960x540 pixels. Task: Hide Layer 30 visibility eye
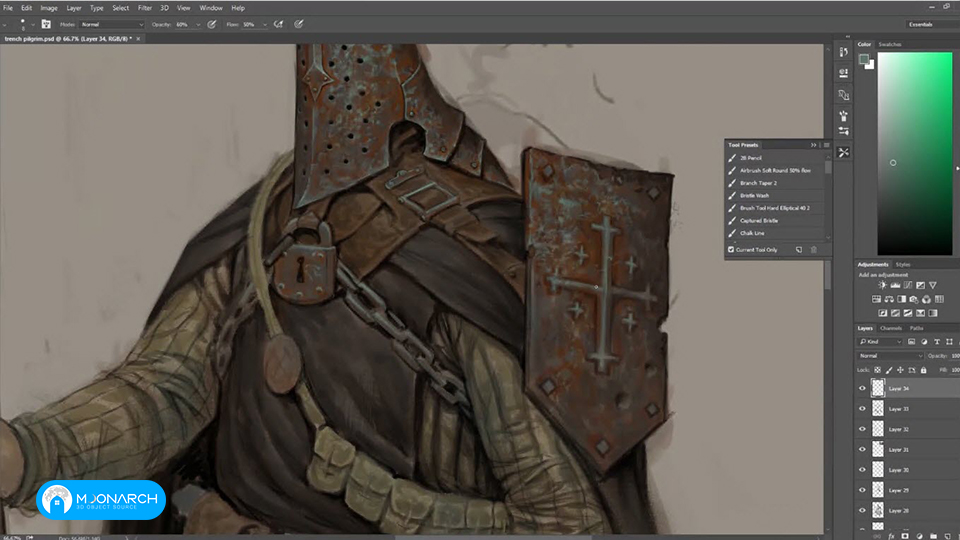pos(863,470)
